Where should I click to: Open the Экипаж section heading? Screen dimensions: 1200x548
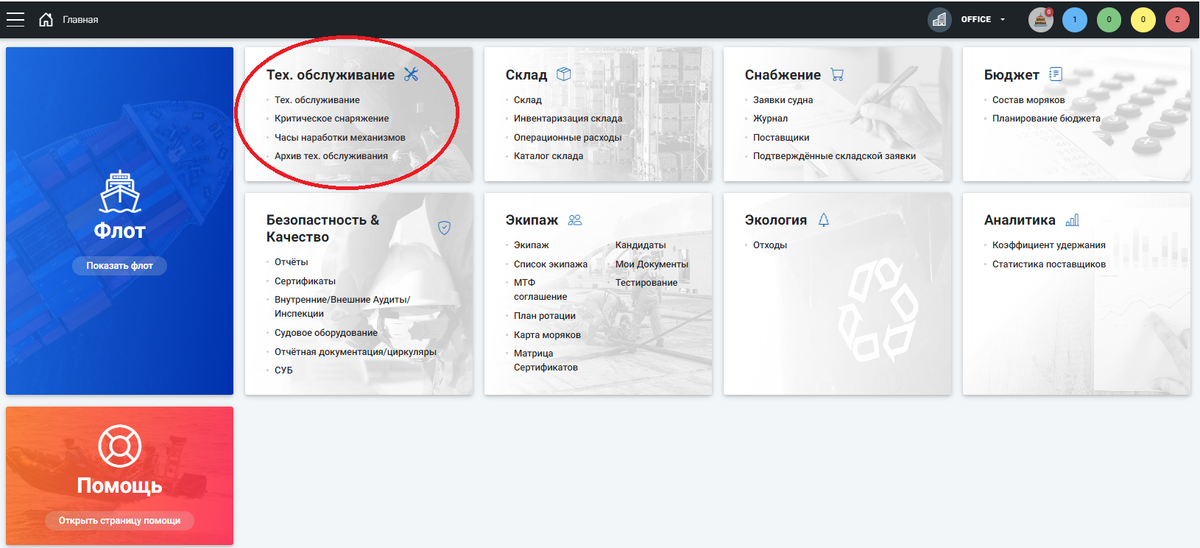point(532,221)
